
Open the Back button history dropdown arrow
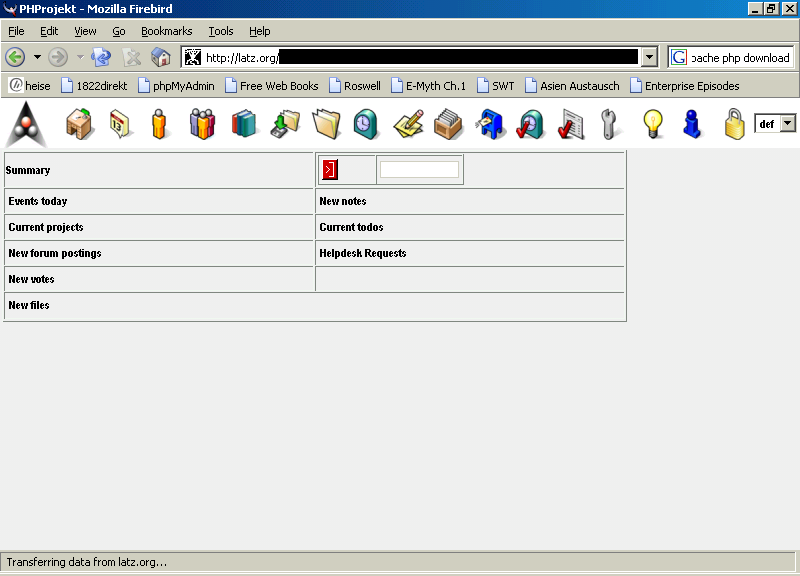(x=37, y=57)
